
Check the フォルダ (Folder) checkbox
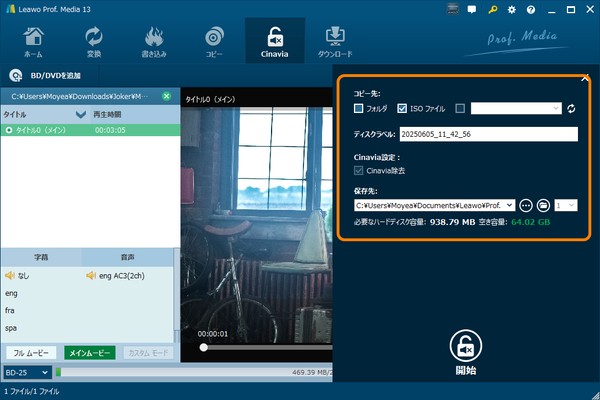[359, 109]
